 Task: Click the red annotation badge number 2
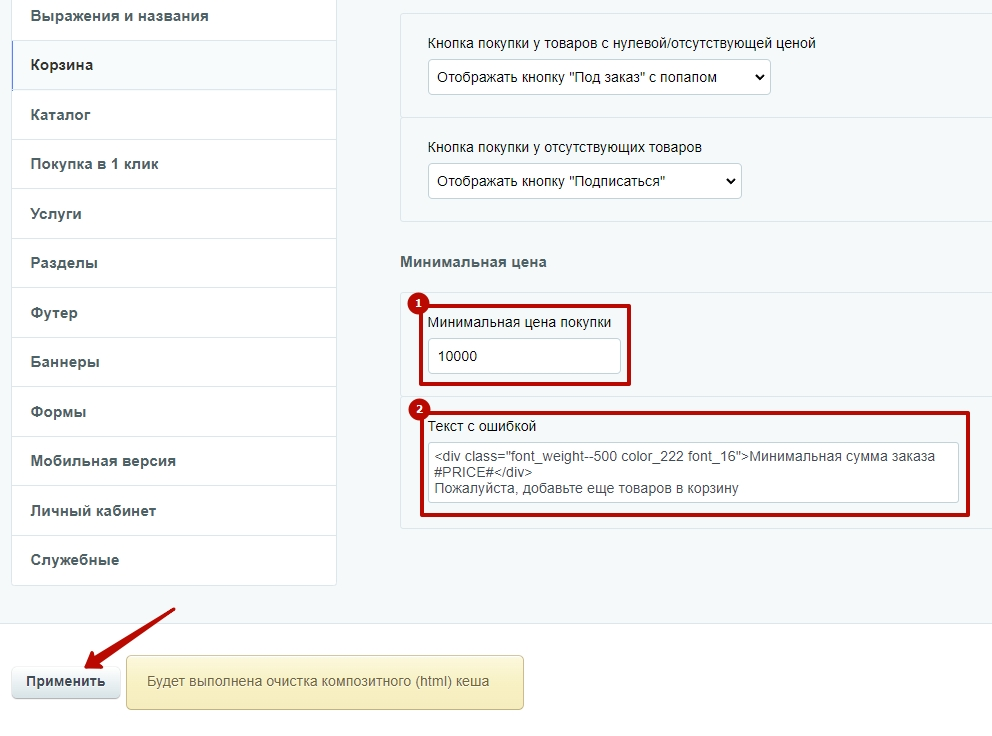[x=419, y=409]
